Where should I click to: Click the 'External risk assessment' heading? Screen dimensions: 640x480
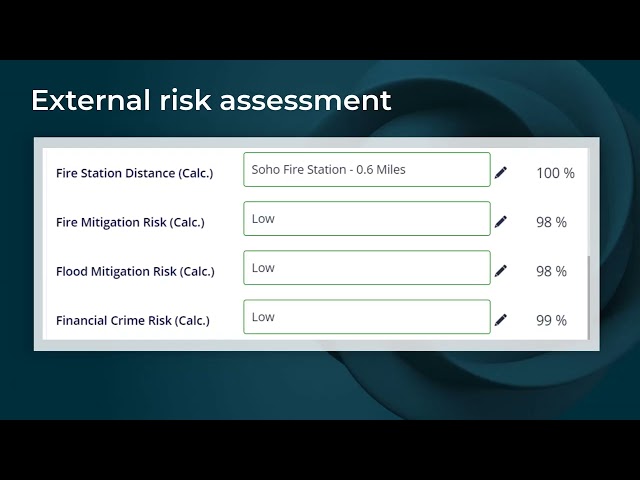point(211,100)
